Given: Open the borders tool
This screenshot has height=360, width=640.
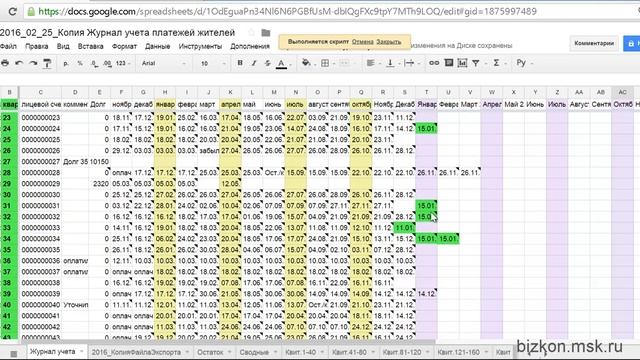Looking at the screenshot, I should coord(325,63).
